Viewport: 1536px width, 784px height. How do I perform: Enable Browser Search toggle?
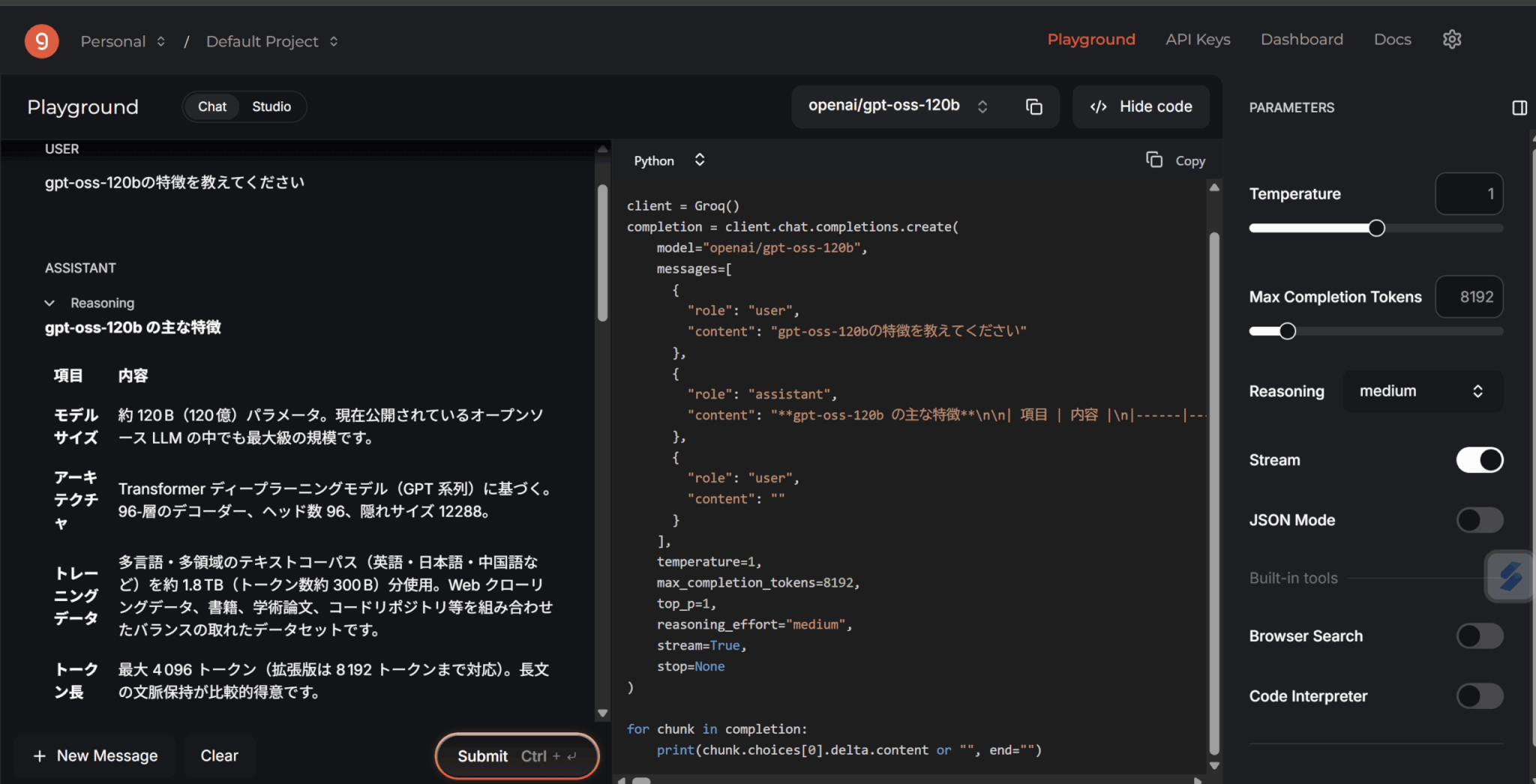pos(1480,636)
